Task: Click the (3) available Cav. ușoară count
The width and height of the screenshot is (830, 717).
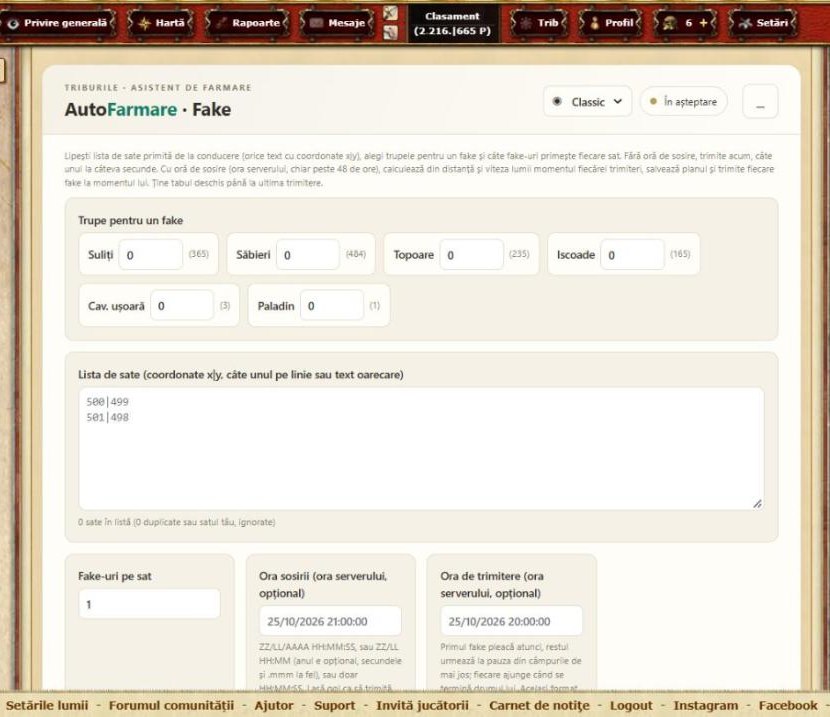Action: tap(225, 305)
